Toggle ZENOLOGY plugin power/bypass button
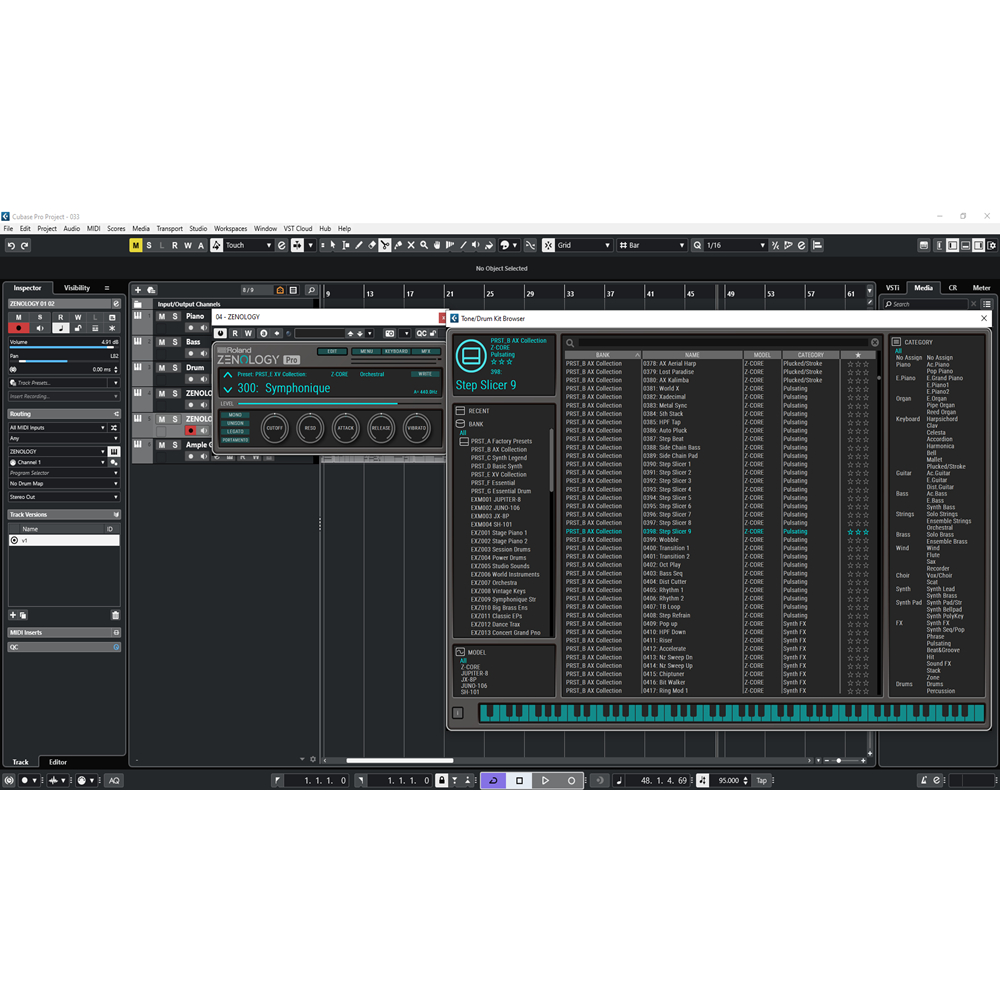 (x=220, y=334)
